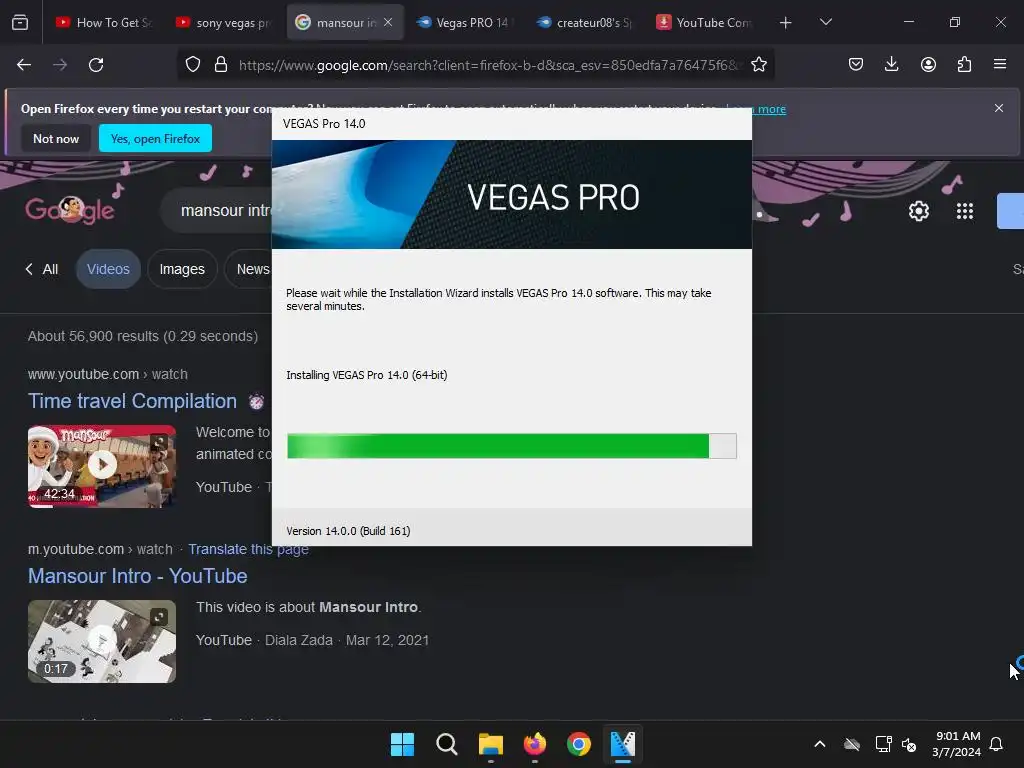This screenshot has width=1024, height=768.
Task: Dismiss the Firefox startup notification bar
Action: (999, 108)
